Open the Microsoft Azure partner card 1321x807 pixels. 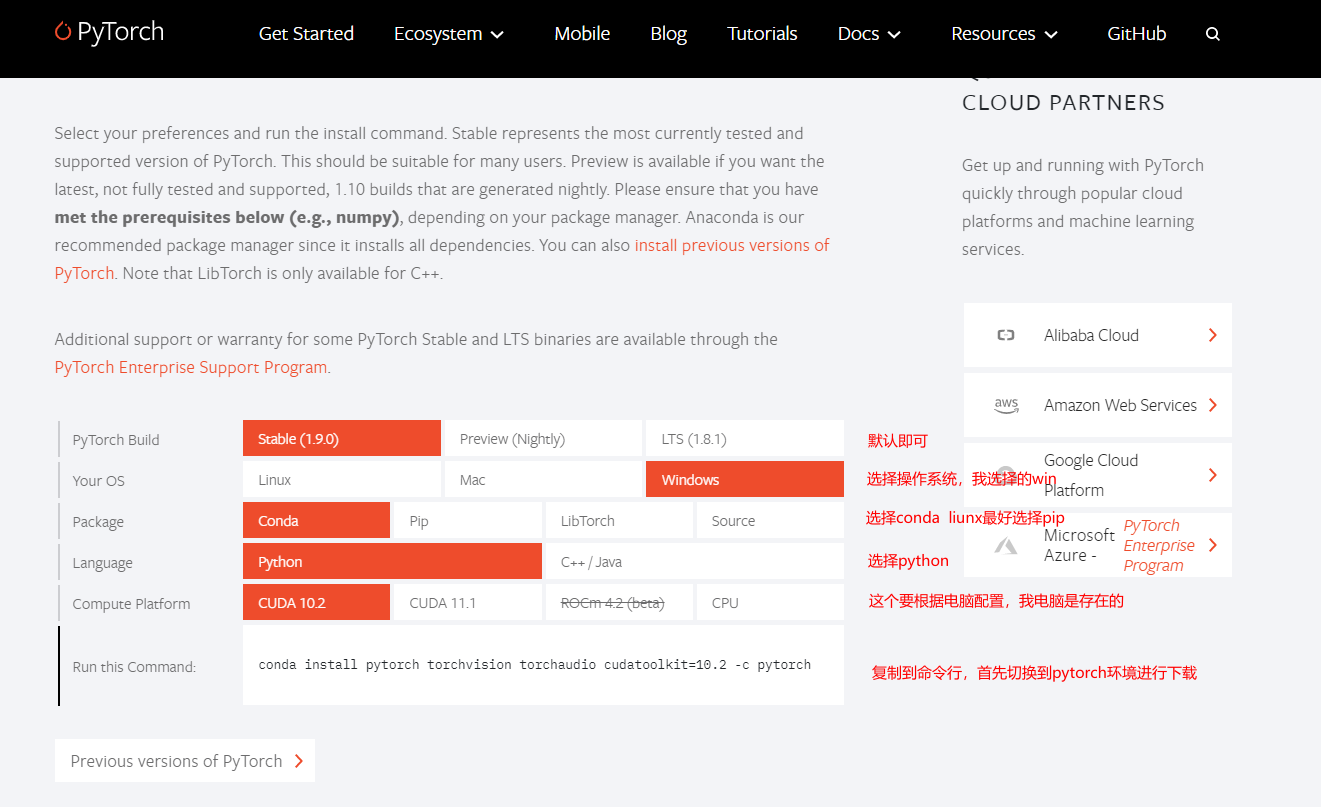(1098, 545)
